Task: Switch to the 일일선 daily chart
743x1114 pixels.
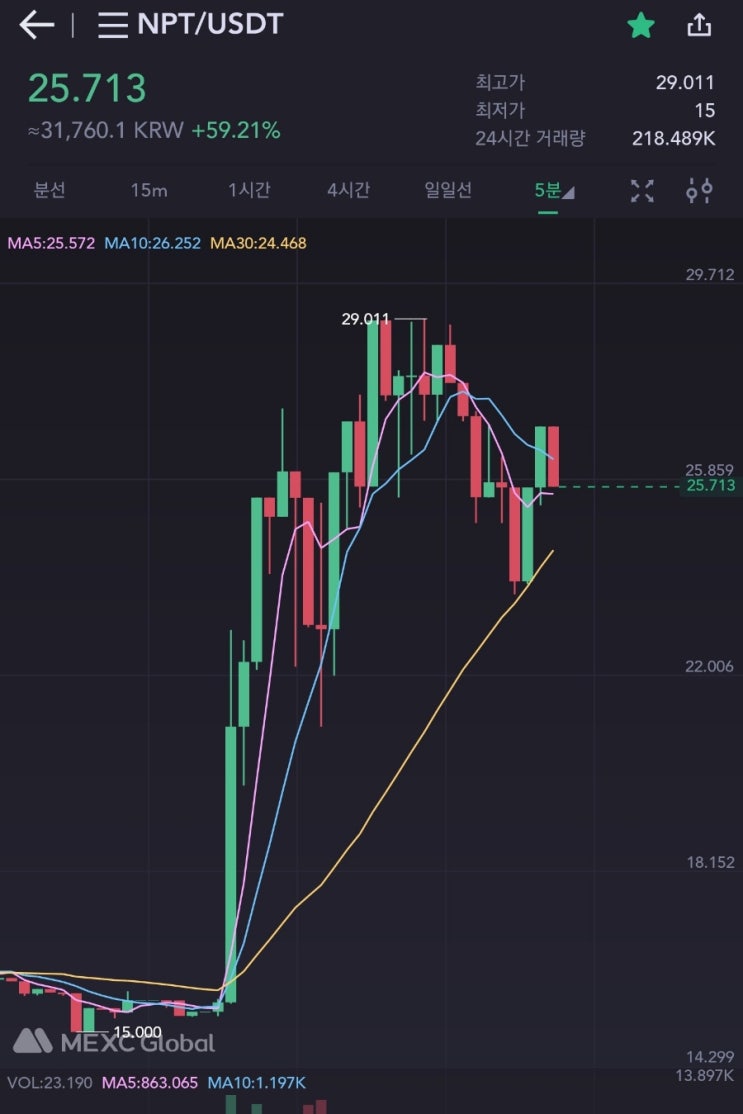Action: [448, 190]
